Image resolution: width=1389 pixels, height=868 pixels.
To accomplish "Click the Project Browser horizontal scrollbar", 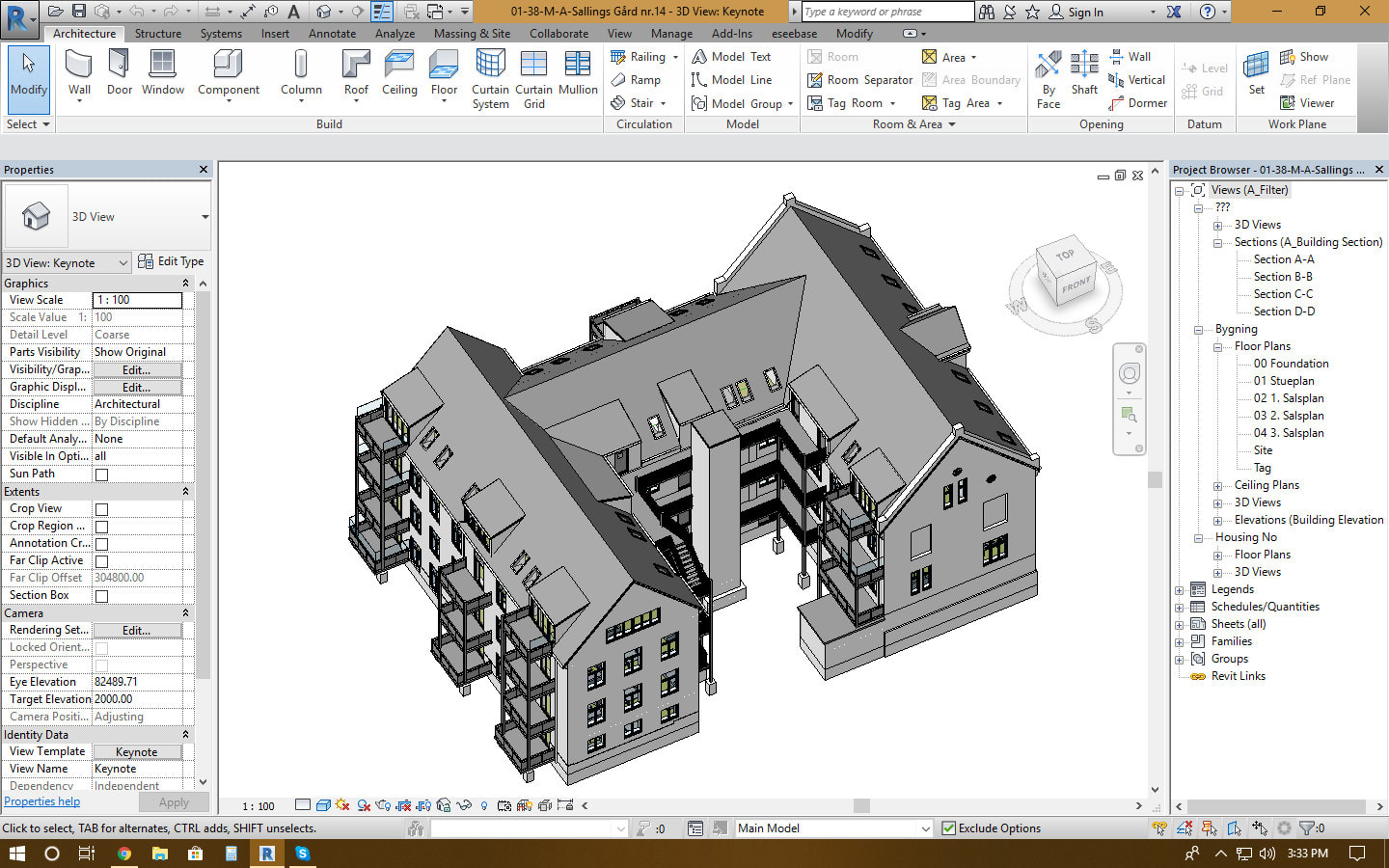I will [x=1278, y=806].
